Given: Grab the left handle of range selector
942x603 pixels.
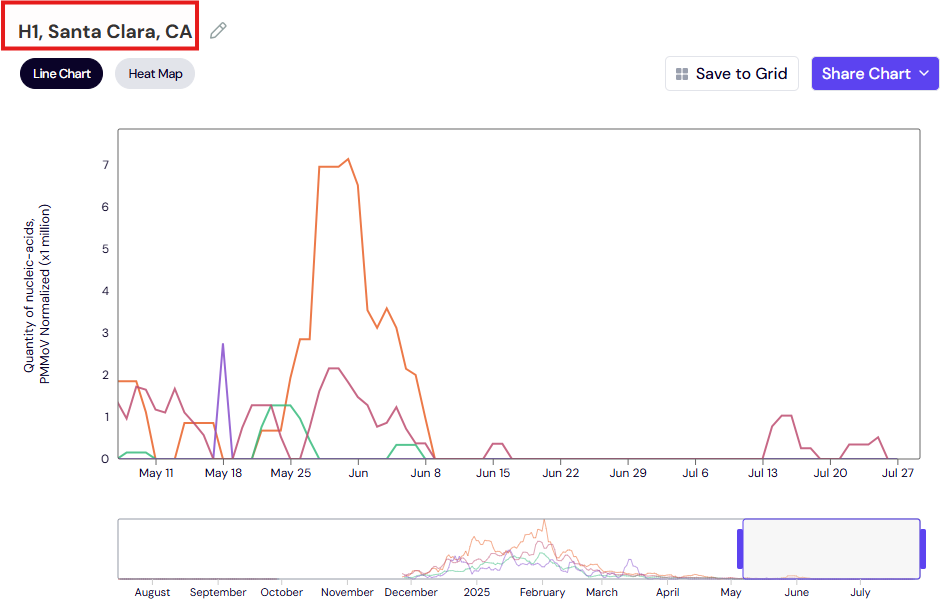Looking at the screenshot, I should [740, 549].
